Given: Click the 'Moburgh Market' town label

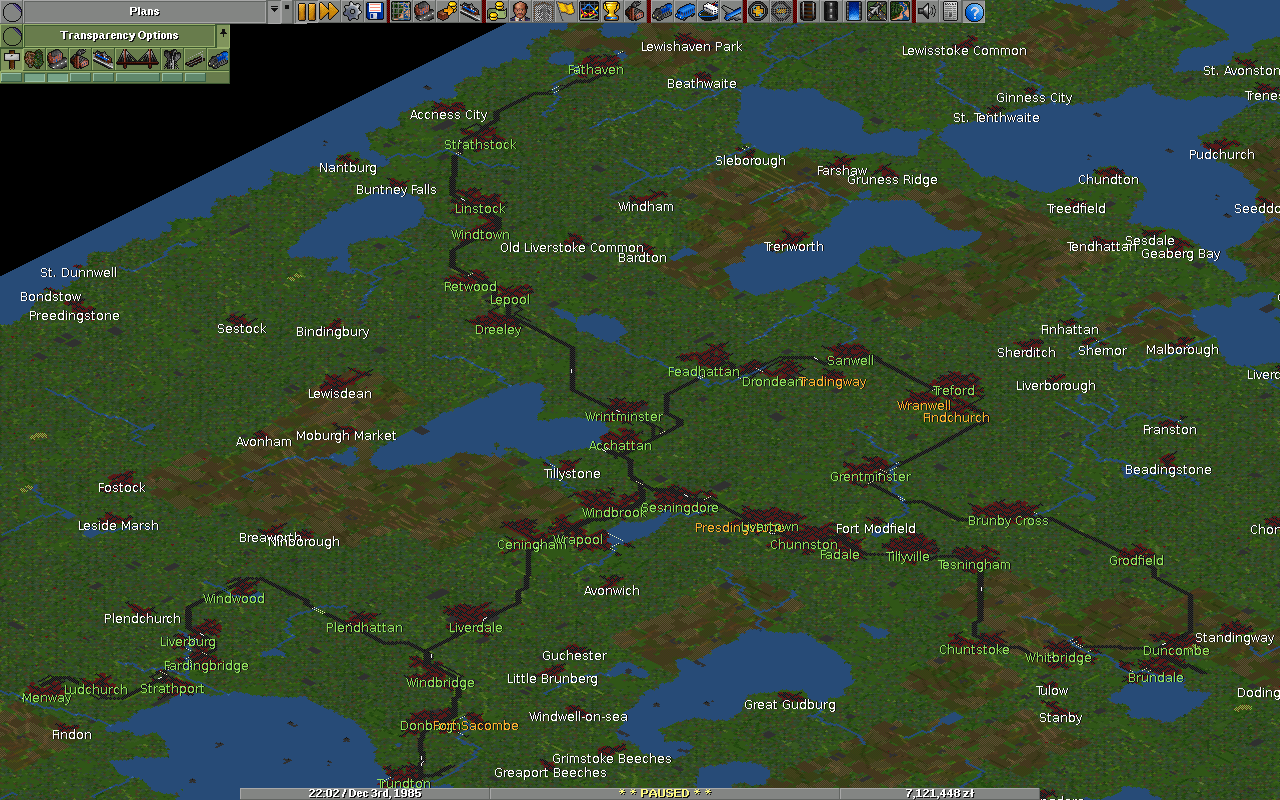Looking at the screenshot, I should 346,436.
